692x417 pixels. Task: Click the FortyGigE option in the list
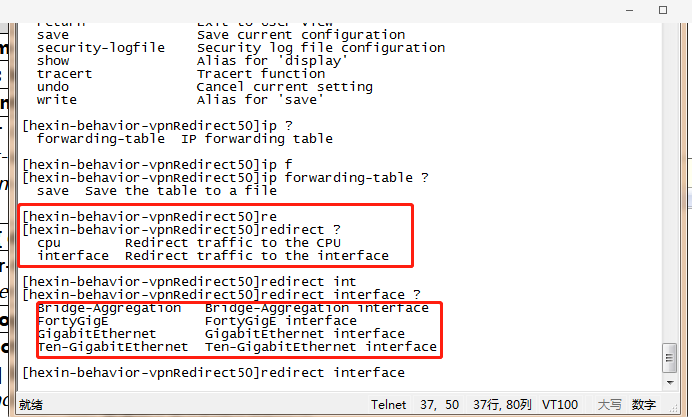click(x=72, y=321)
